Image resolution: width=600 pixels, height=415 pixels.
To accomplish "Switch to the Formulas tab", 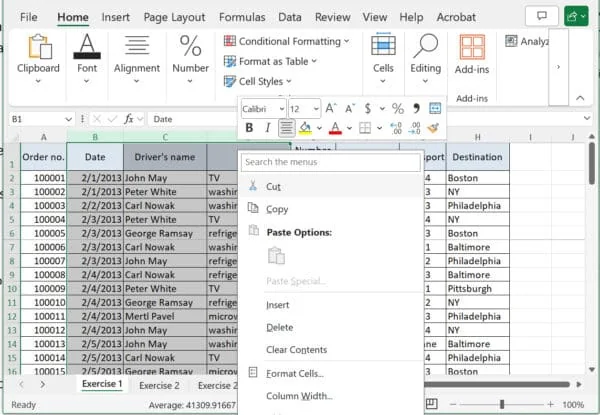I will click(x=242, y=17).
